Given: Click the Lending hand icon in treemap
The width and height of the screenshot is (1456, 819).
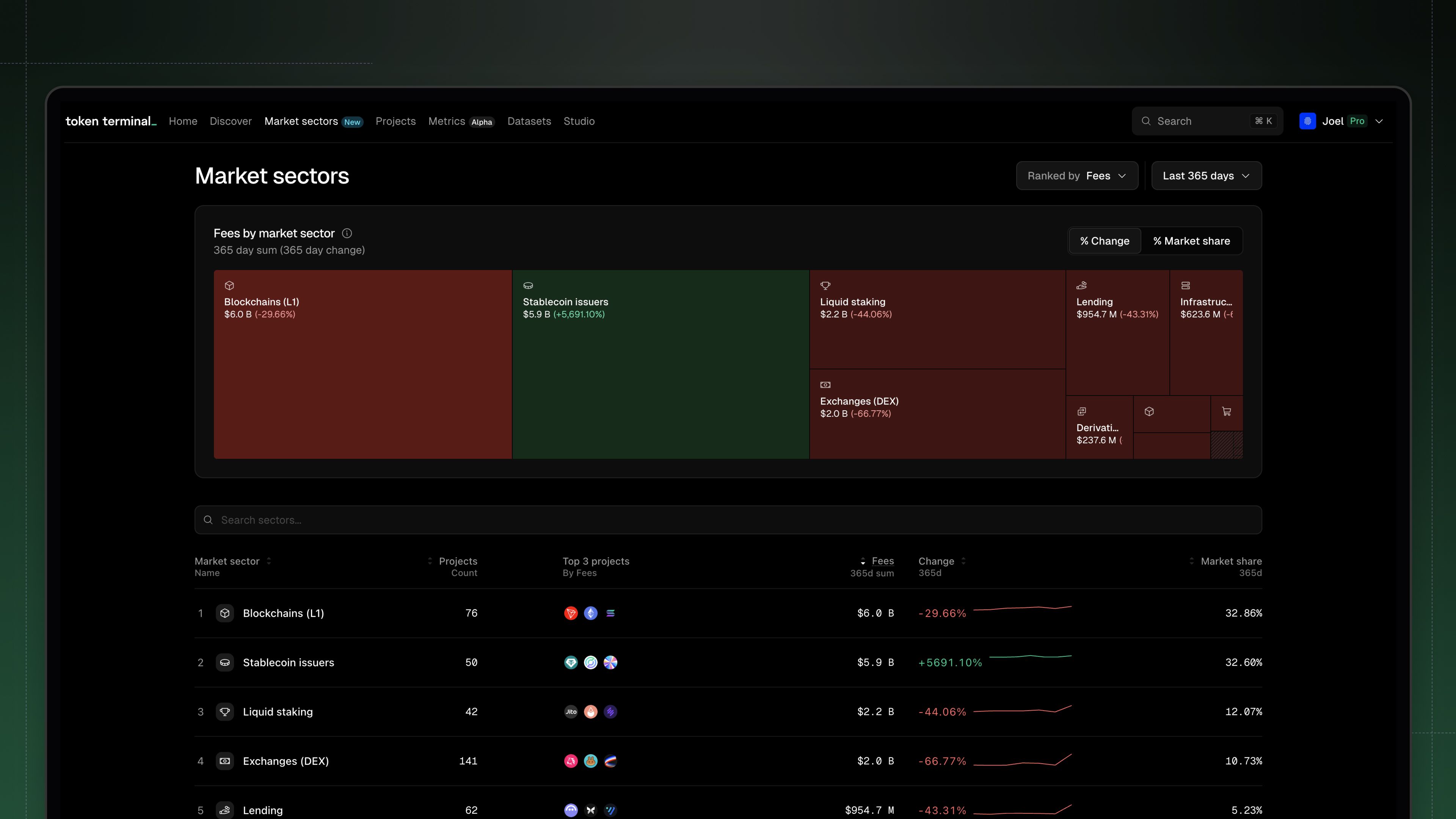Looking at the screenshot, I should 1081,286.
